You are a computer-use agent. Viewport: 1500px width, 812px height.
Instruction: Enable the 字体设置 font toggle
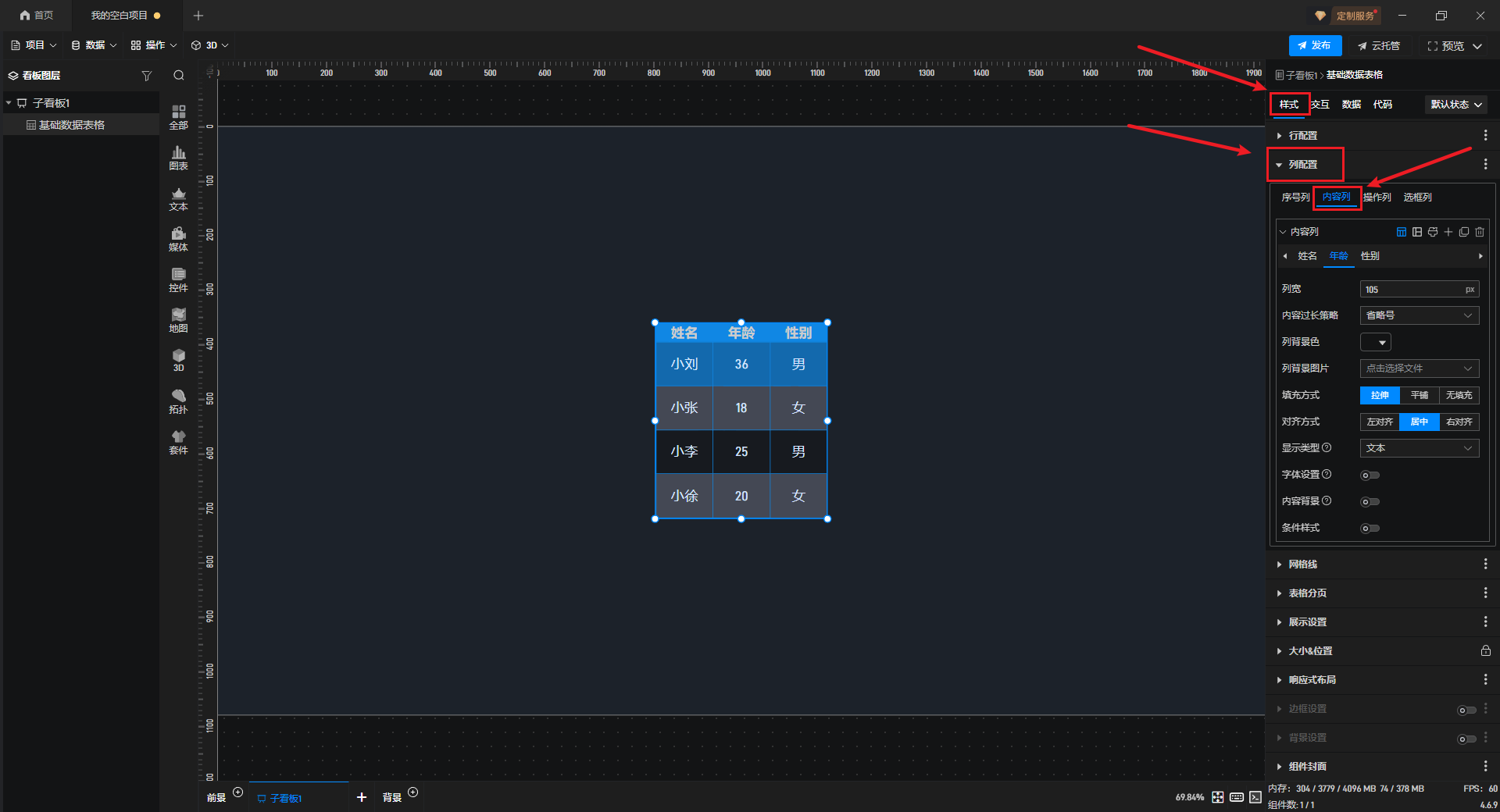coord(1370,475)
